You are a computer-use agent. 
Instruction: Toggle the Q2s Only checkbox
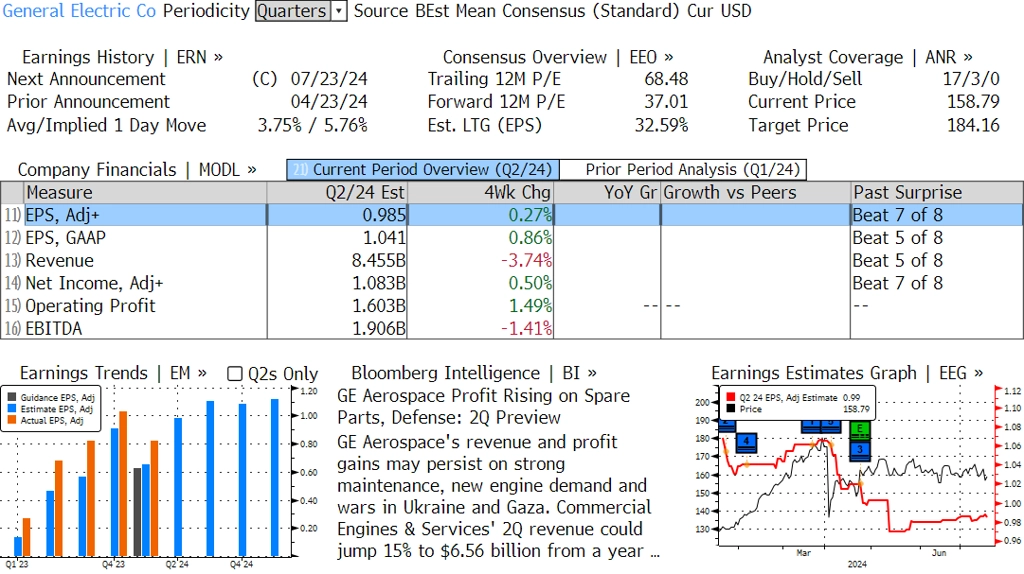click(x=234, y=374)
